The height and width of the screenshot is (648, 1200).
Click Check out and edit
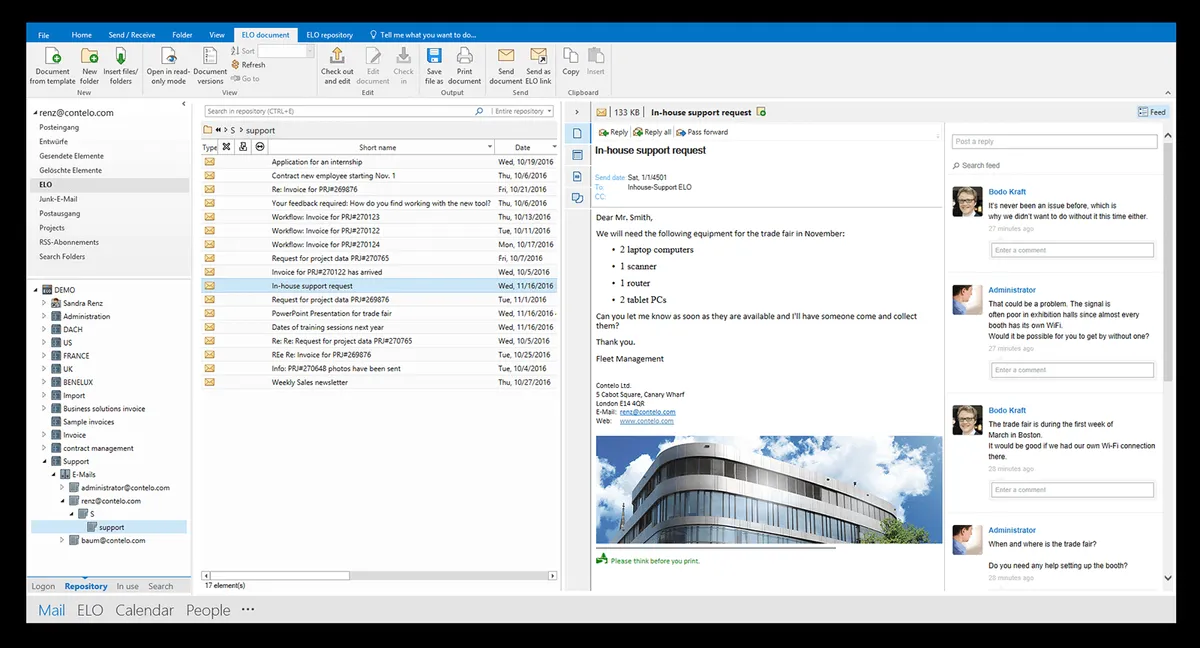337,65
